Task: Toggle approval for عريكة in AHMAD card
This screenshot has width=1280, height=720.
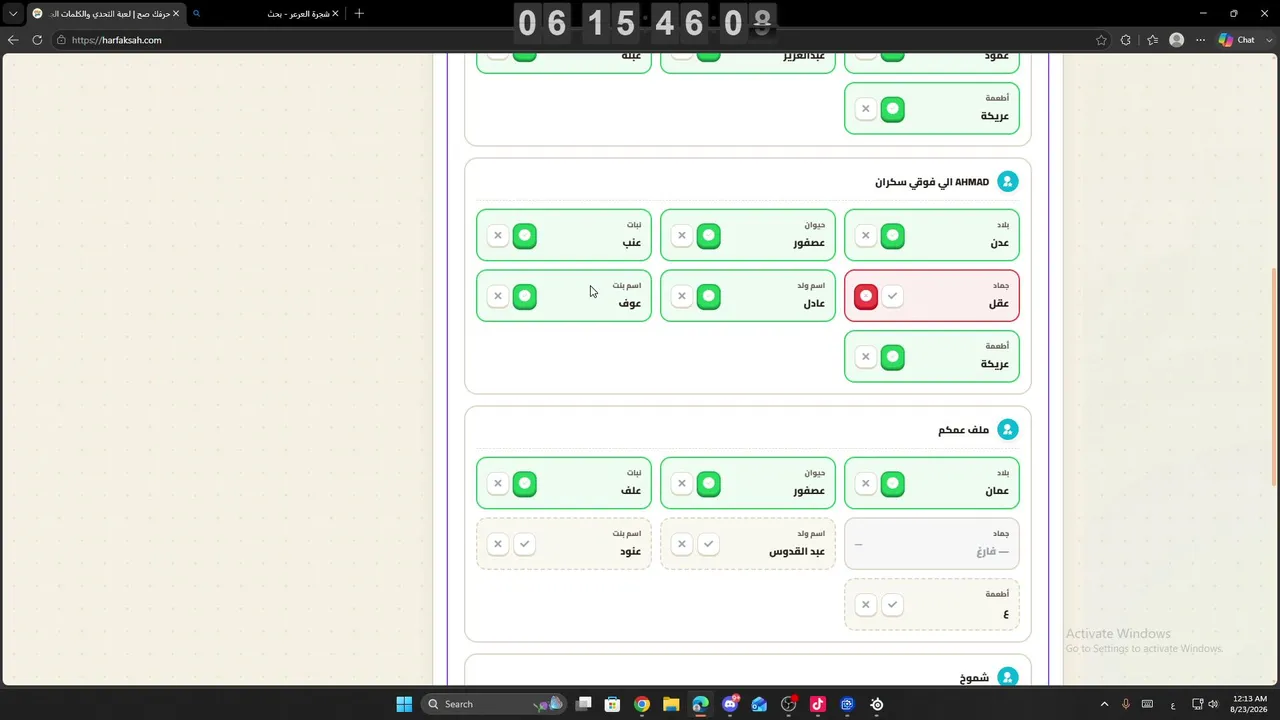Action: pyautogui.click(x=892, y=357)
